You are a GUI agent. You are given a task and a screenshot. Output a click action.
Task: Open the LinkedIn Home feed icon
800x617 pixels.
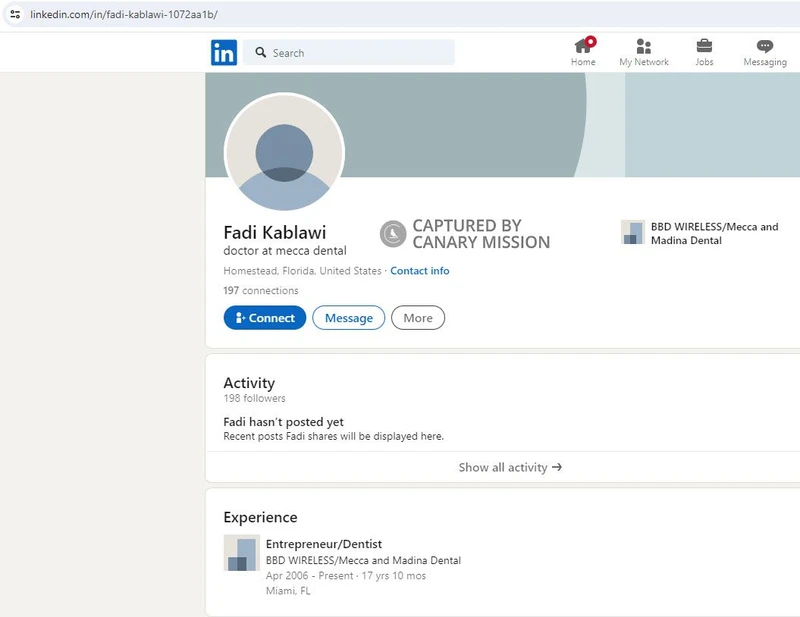(x=582, y=48)
